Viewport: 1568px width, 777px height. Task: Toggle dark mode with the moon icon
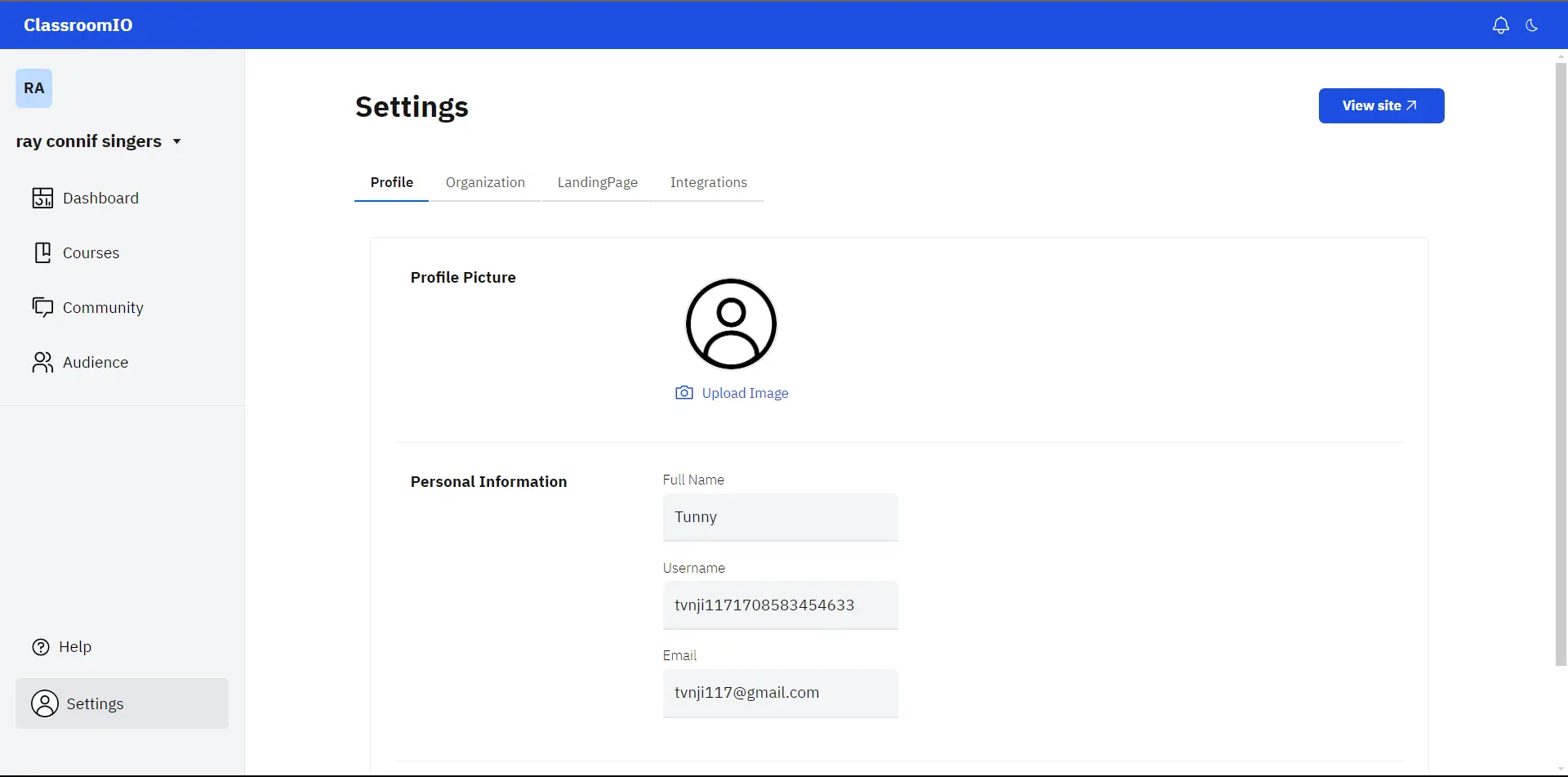click(x=1532, y=25)
